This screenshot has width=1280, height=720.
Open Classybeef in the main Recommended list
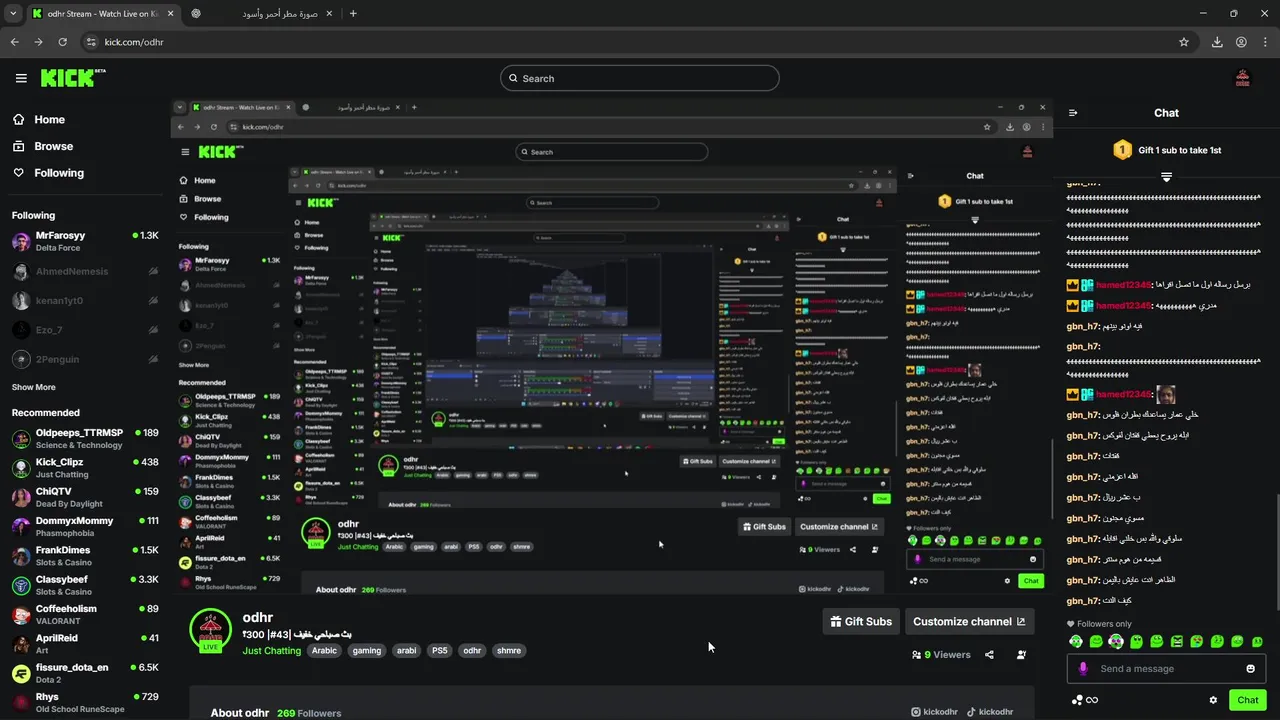click(x=85, y=585)
